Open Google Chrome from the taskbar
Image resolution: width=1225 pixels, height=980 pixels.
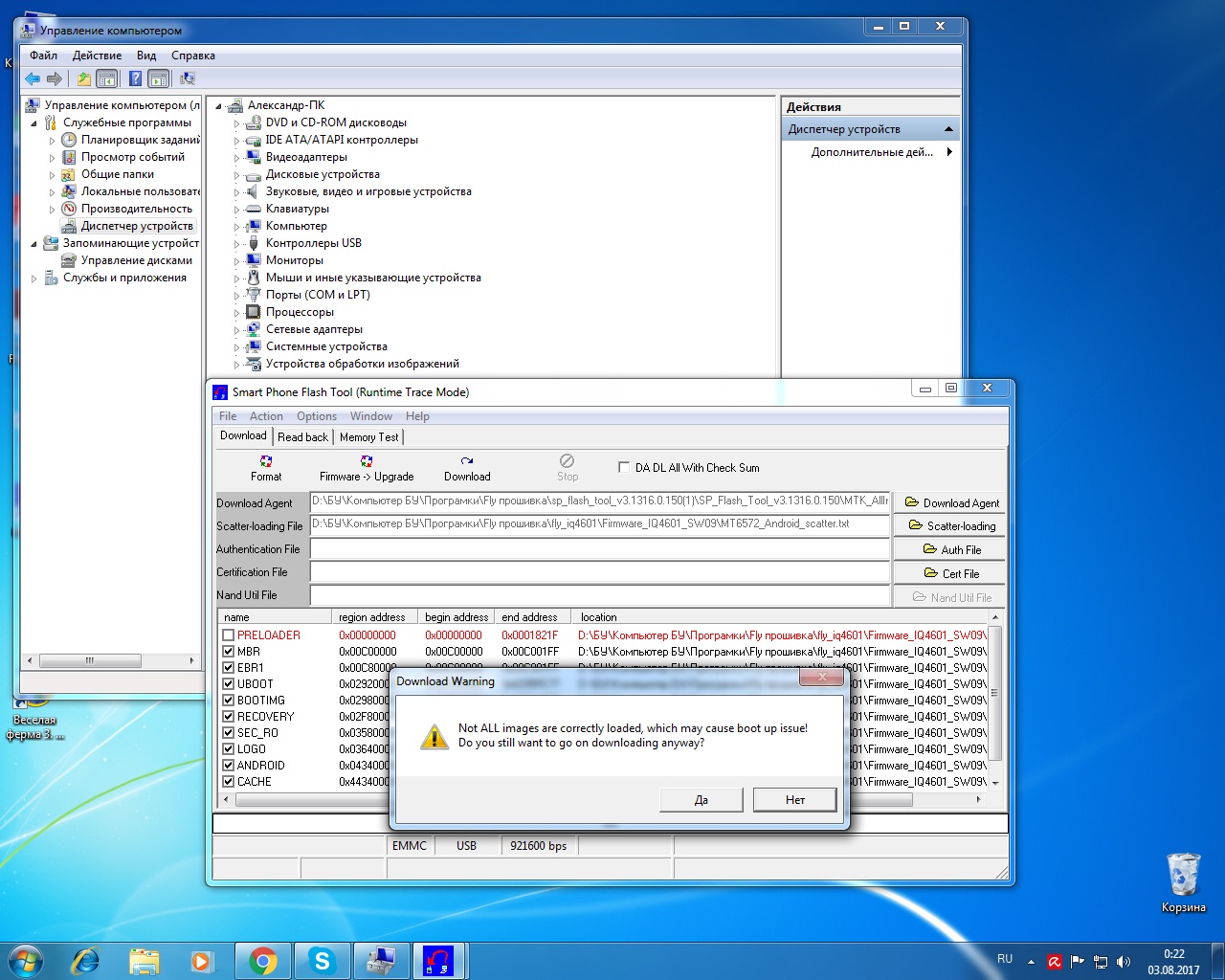coord(263,961)
